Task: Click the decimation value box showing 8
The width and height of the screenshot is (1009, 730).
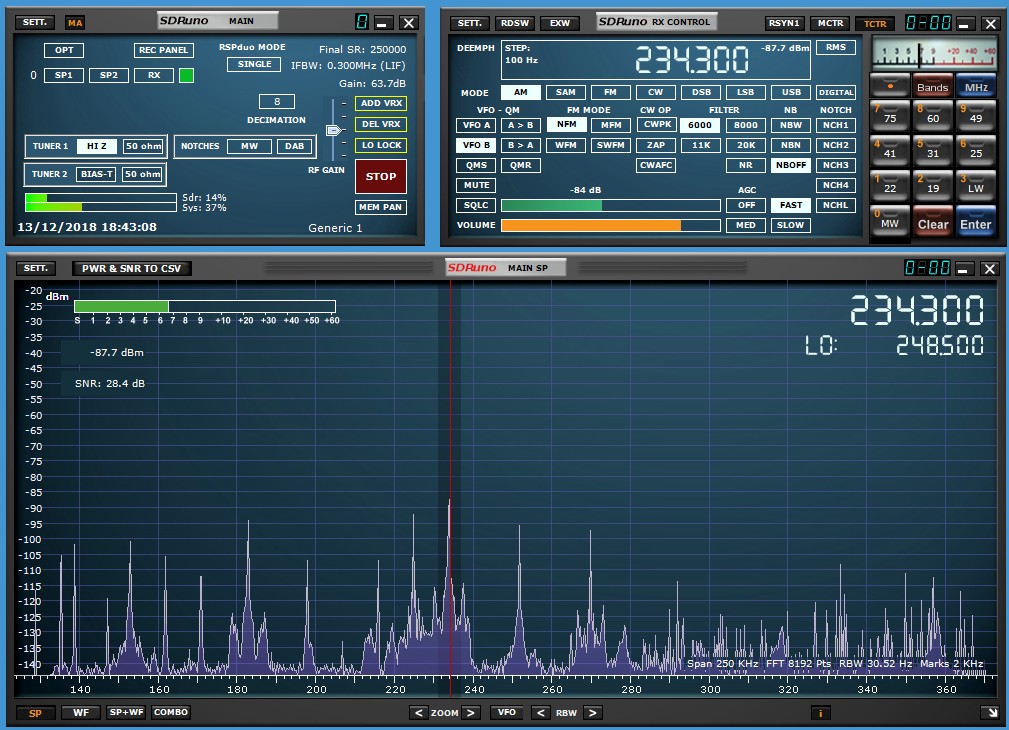Action: pos(277,101)
